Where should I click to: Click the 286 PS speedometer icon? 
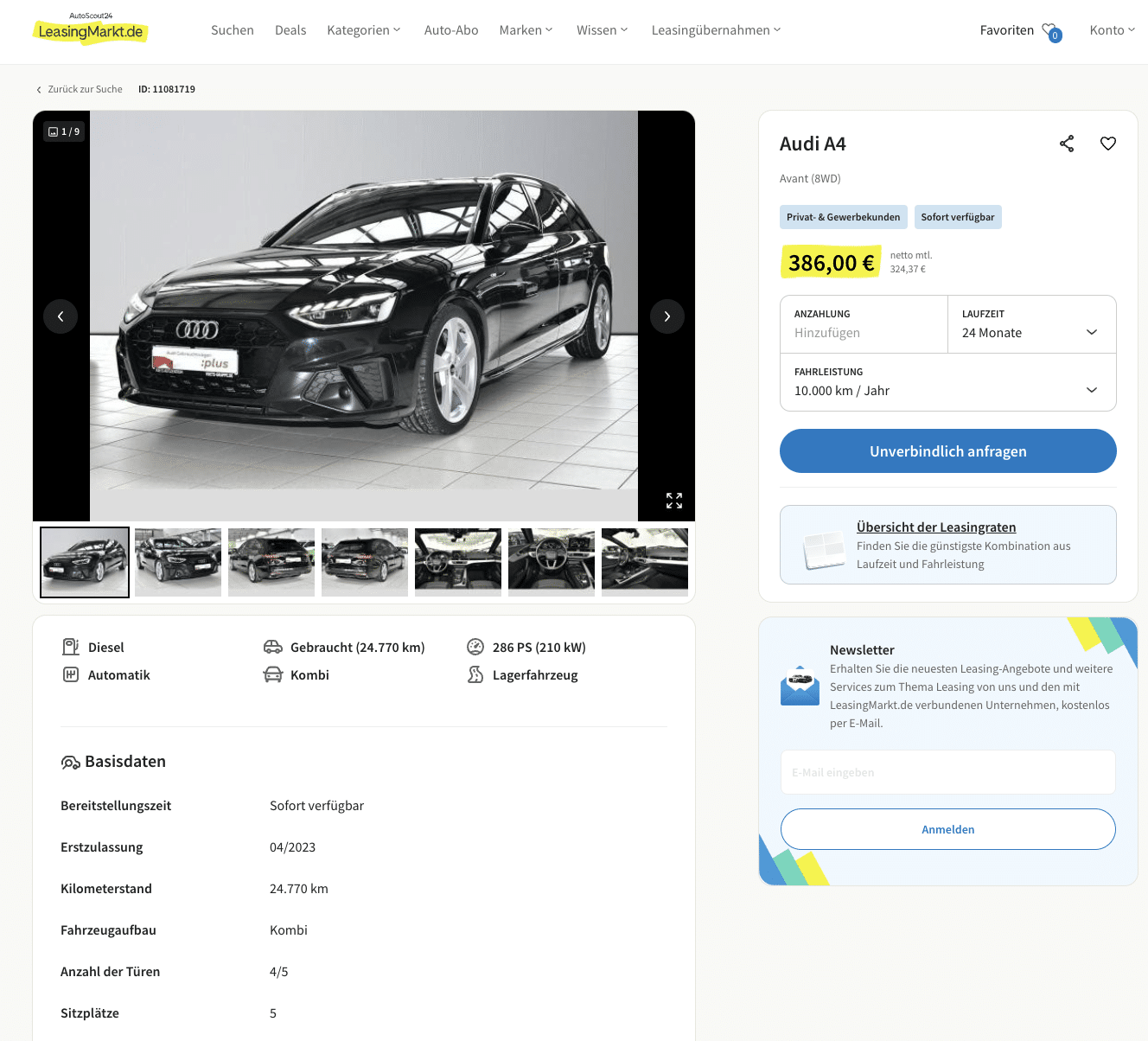475,647
